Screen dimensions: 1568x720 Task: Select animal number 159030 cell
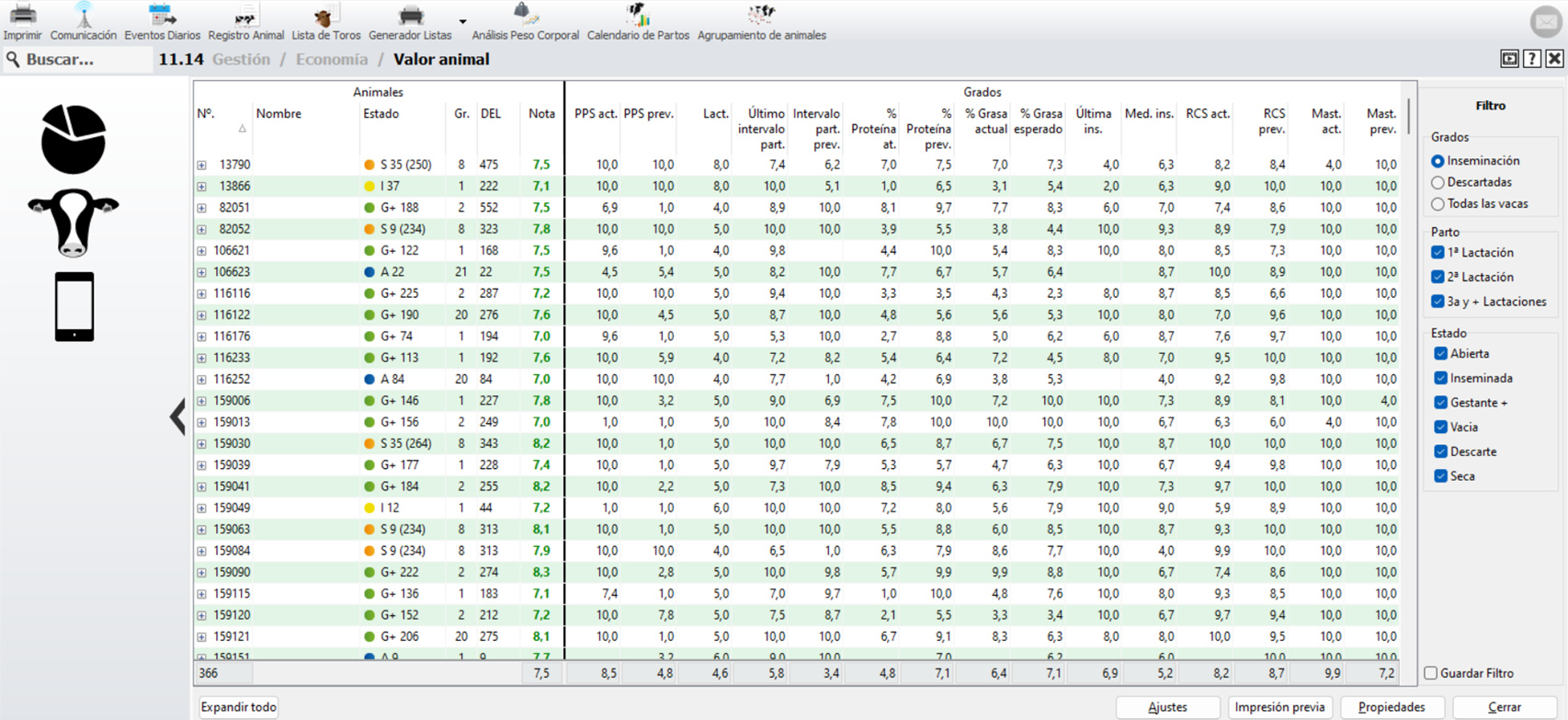pyautogui.click(x=232, y=444)
